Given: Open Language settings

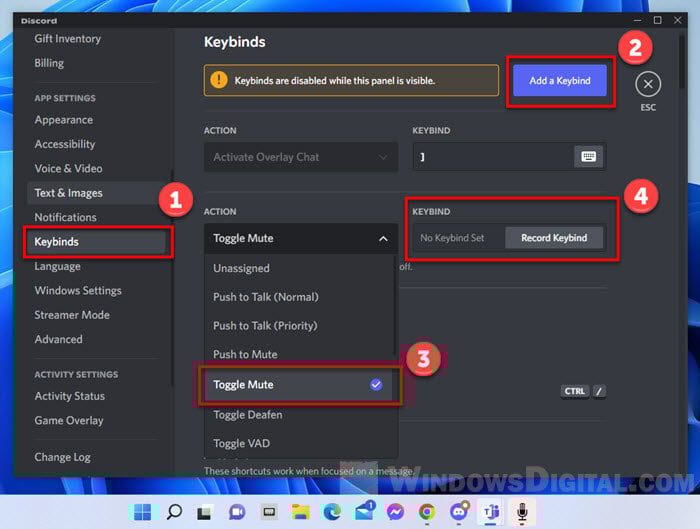Looking at the screenshot, I should pyautogui.click(x=58, y=266).
